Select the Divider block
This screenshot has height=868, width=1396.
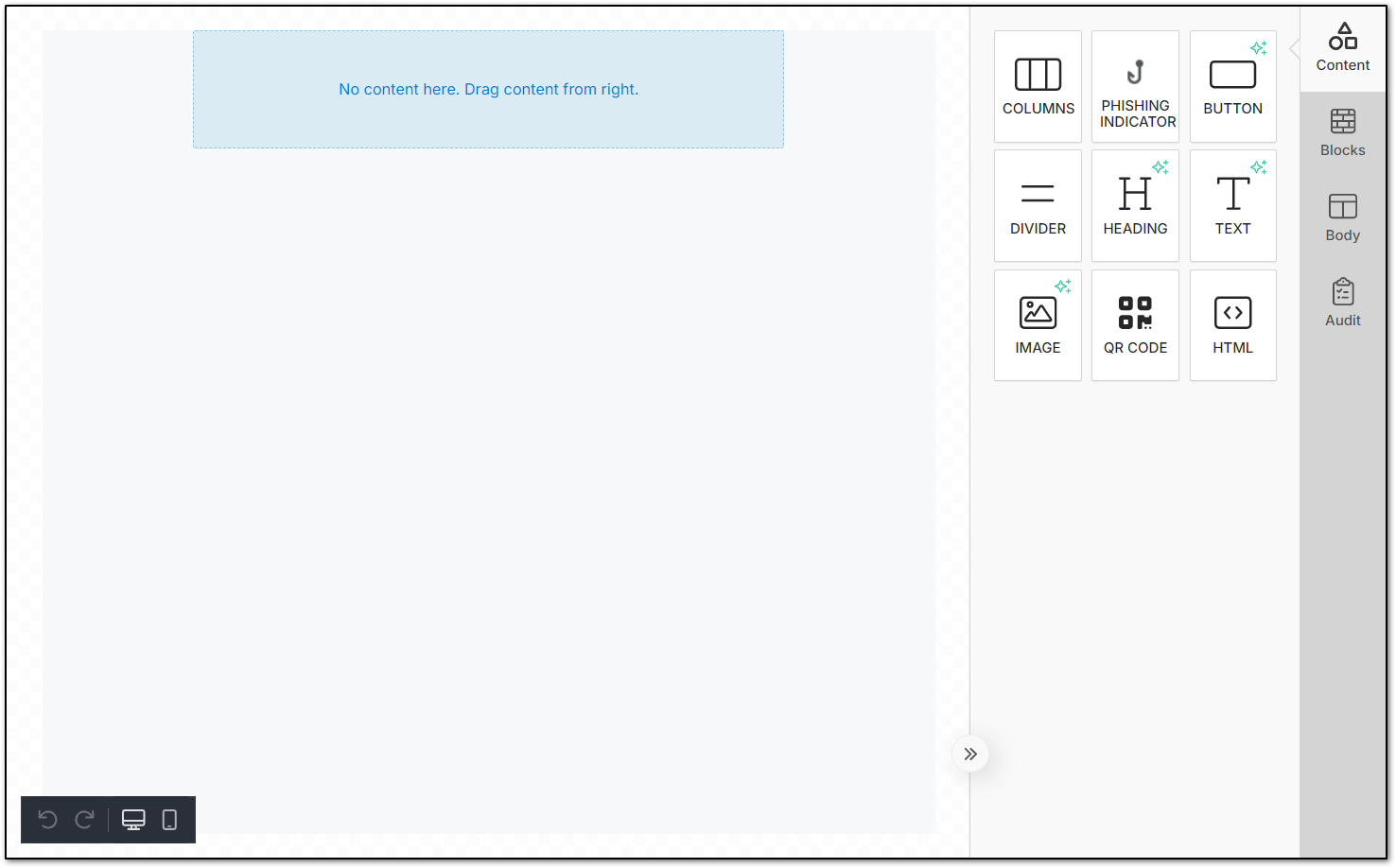tap(1038, 205)
